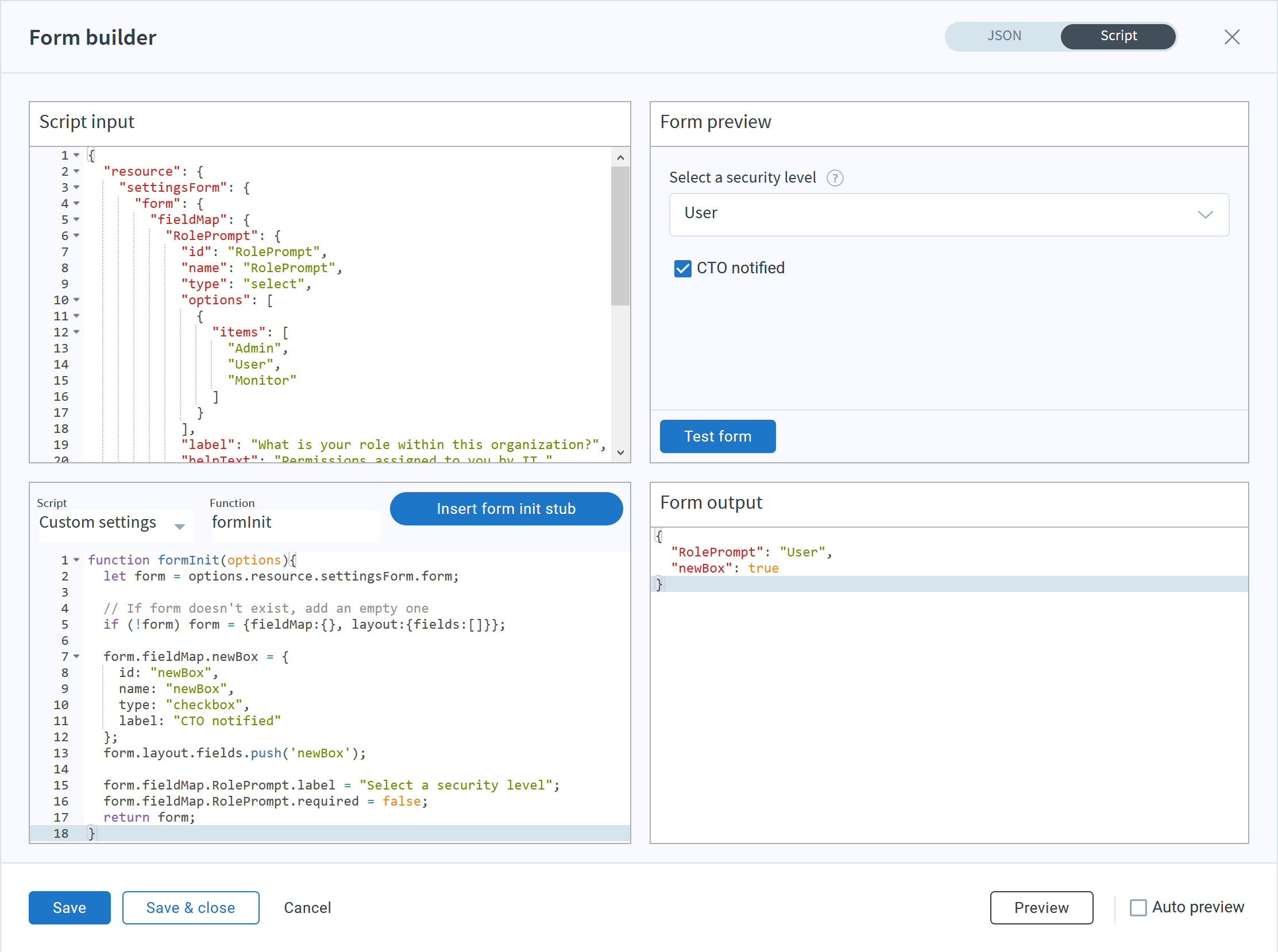Open the security level dropdown showing User
This screenshot has width=1278, height=952.
[948, 214]
